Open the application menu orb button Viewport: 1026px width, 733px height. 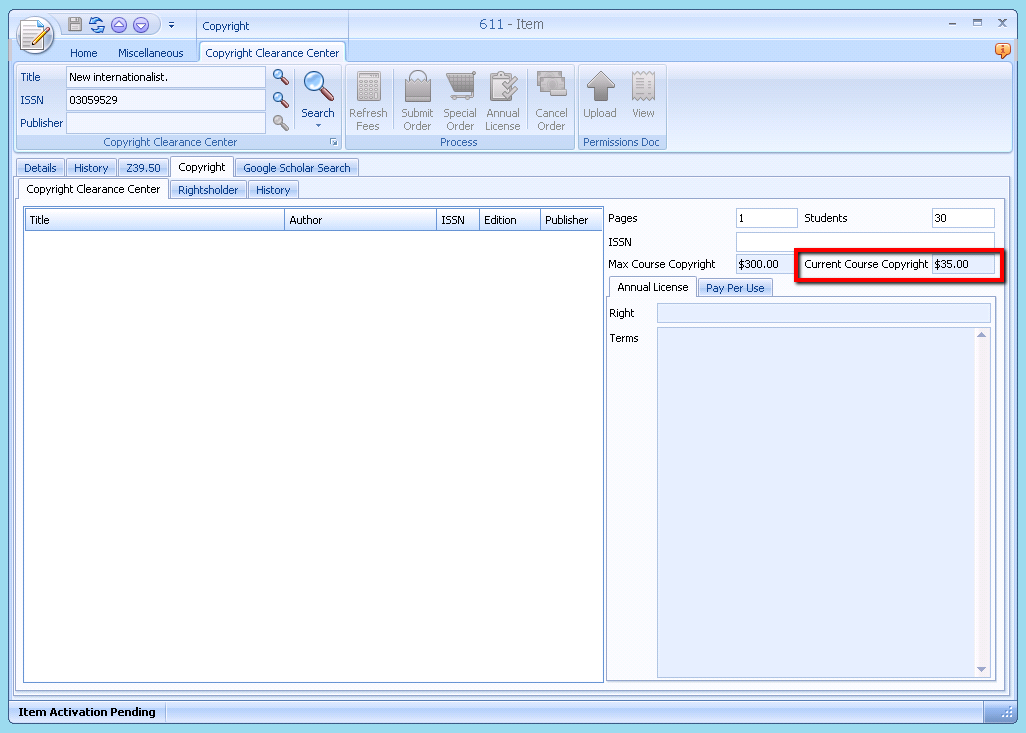[36, 36]
